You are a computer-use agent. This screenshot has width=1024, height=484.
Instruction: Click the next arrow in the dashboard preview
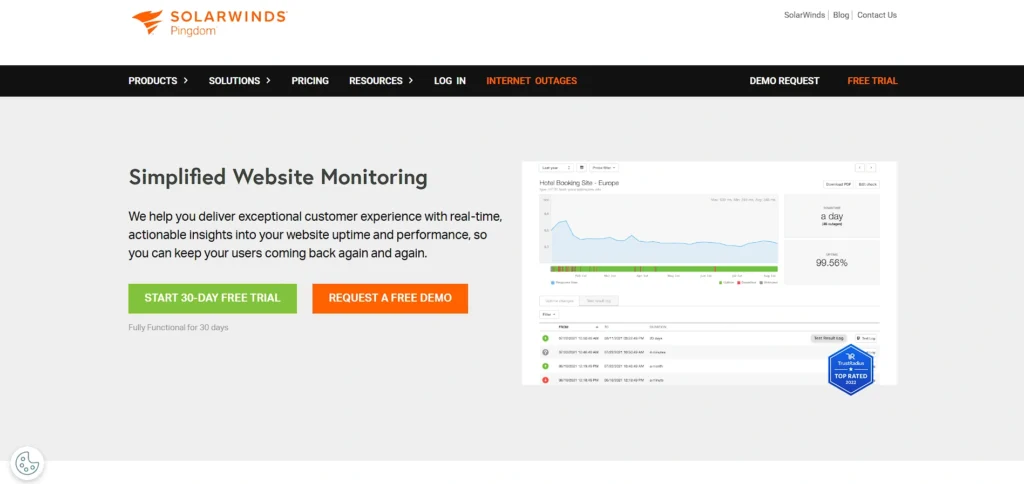point(871,168)
